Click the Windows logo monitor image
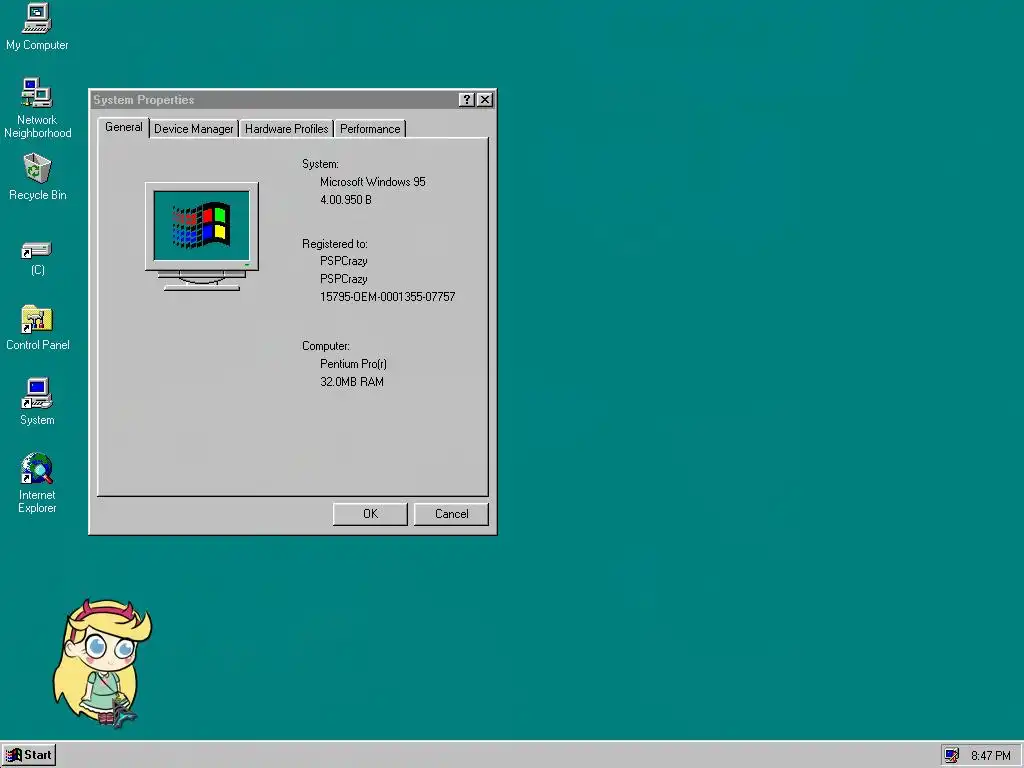Screen dimensions: 1024x768 tap(202, 236)
